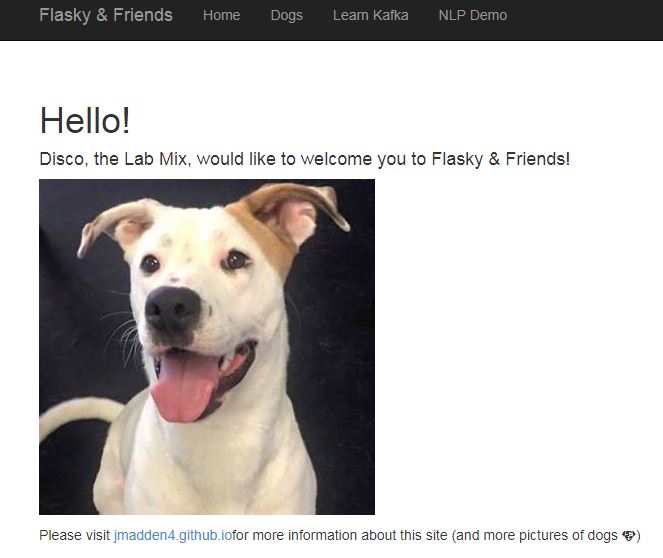Viewport: 663px width, 558px height.
Task: Click the dog's black nose
Action: [172, 307]
